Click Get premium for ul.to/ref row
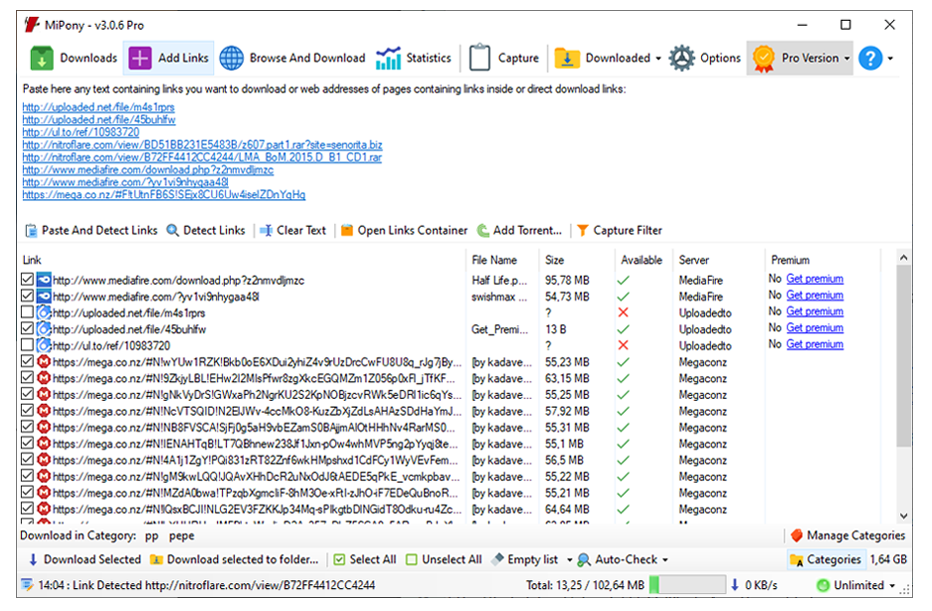This screenshot has width=932, height=611. (x=815, y=344)
